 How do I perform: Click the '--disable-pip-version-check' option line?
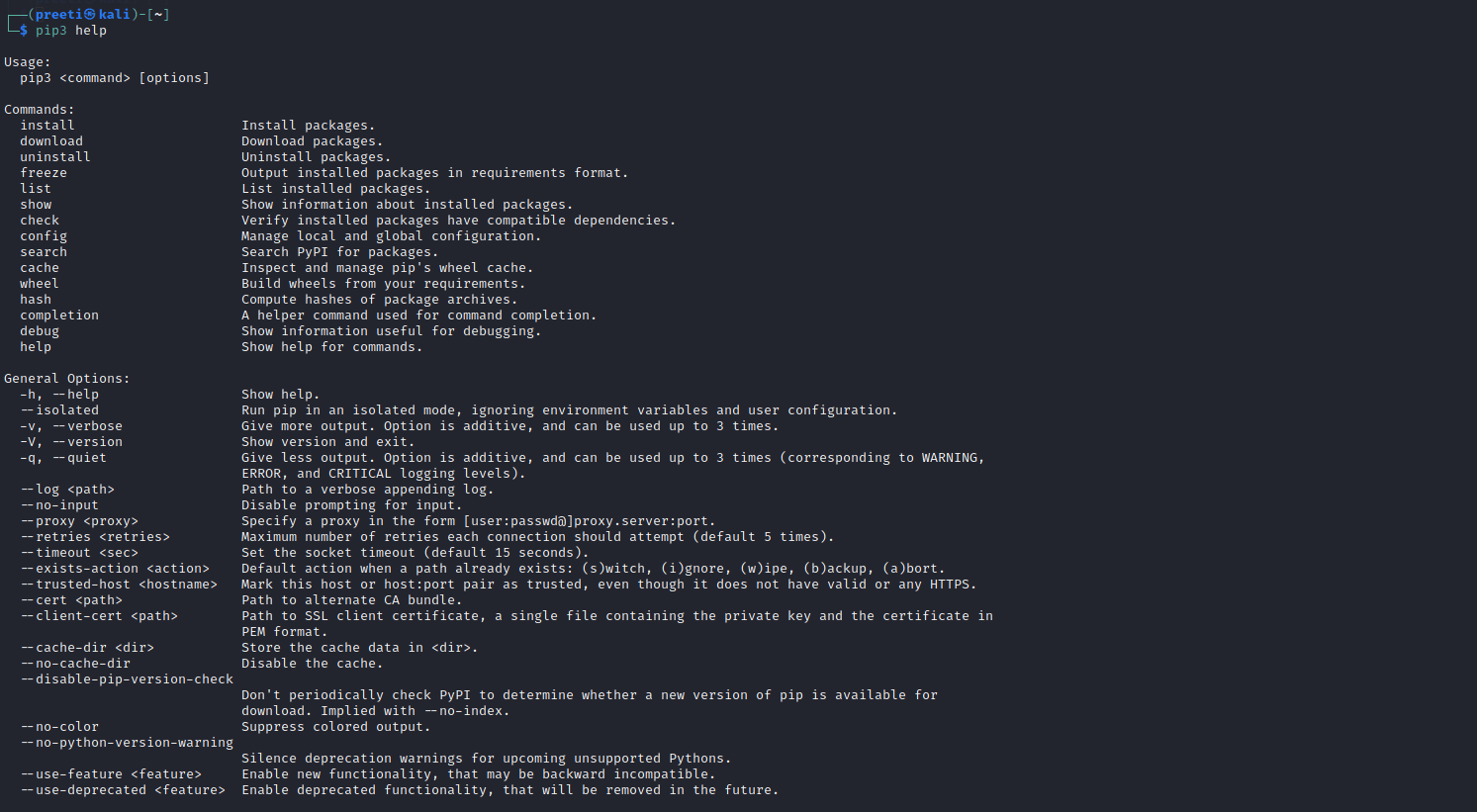pyautogui.click(x=127, y=679)
